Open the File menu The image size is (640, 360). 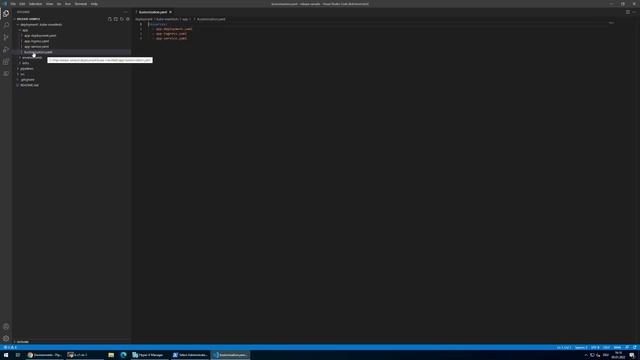(13, 4)
